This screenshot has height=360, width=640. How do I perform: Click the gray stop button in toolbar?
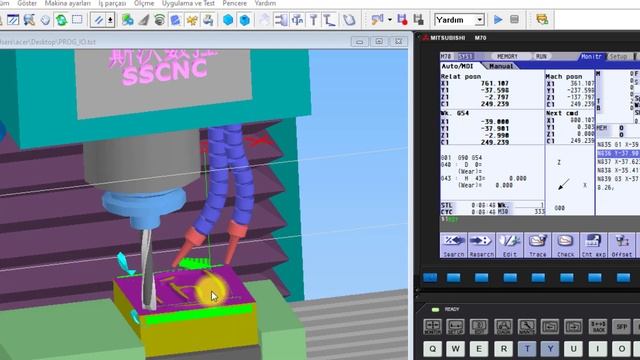point(514,20)
